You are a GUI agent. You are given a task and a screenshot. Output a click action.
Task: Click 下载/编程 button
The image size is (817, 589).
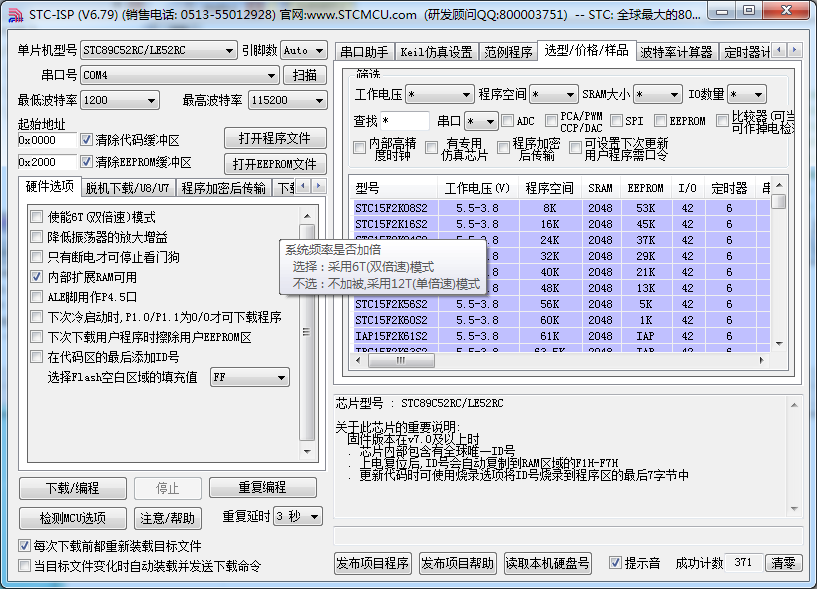click(73, 488)
